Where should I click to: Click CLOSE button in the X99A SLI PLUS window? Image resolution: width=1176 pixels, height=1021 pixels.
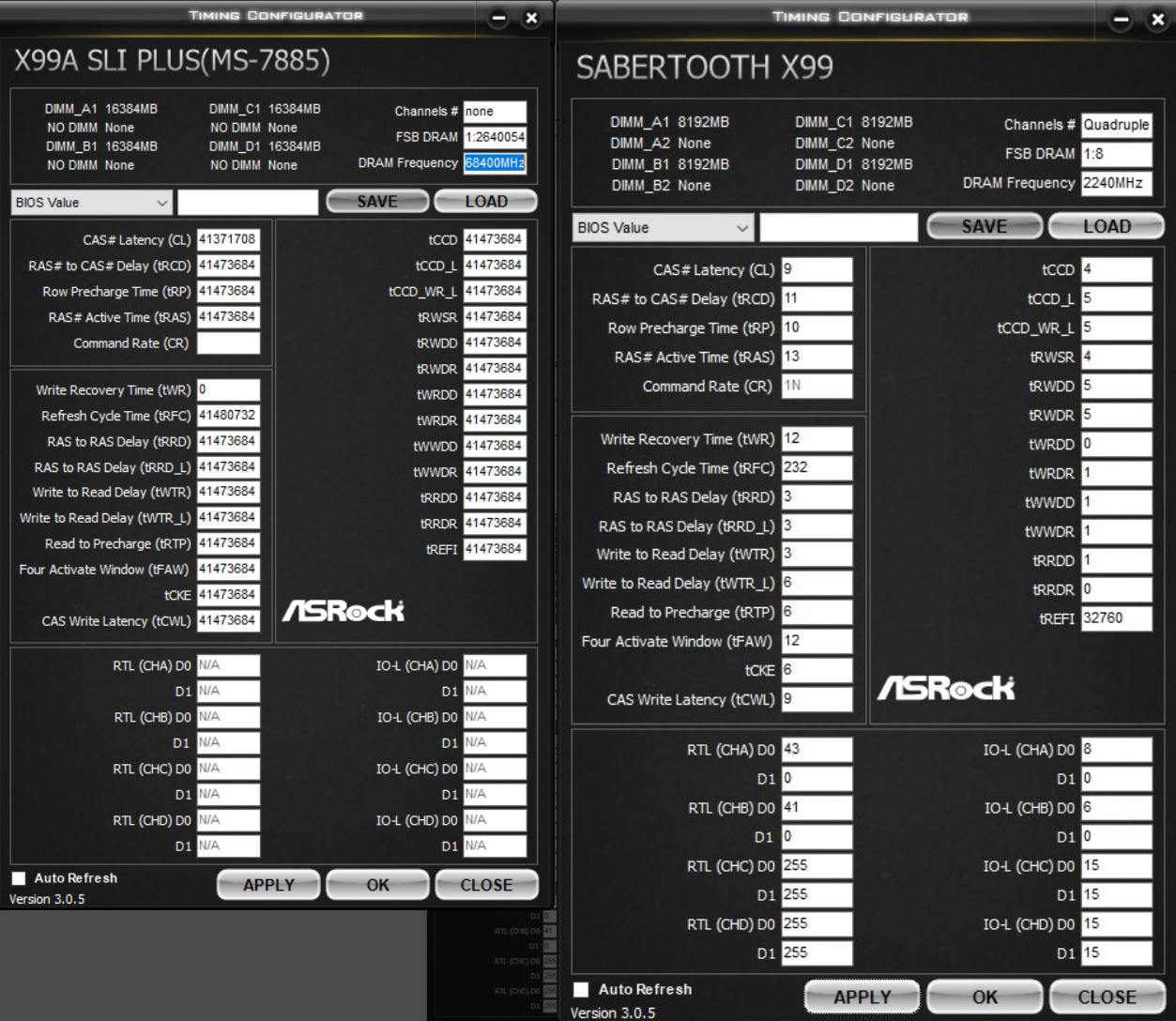tap(486, 885)
